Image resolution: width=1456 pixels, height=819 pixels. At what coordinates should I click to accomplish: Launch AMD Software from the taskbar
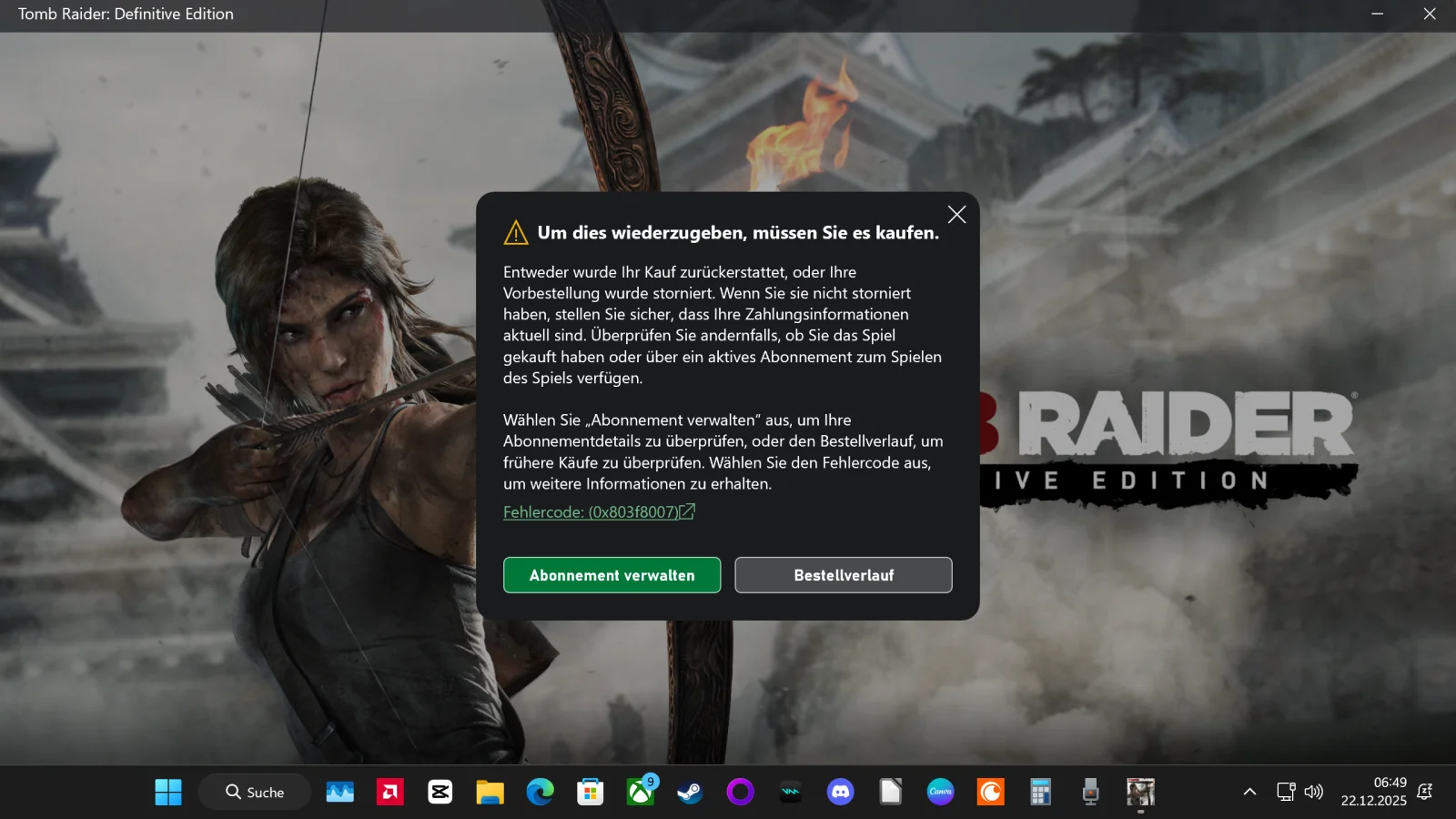tap(390, 793)
